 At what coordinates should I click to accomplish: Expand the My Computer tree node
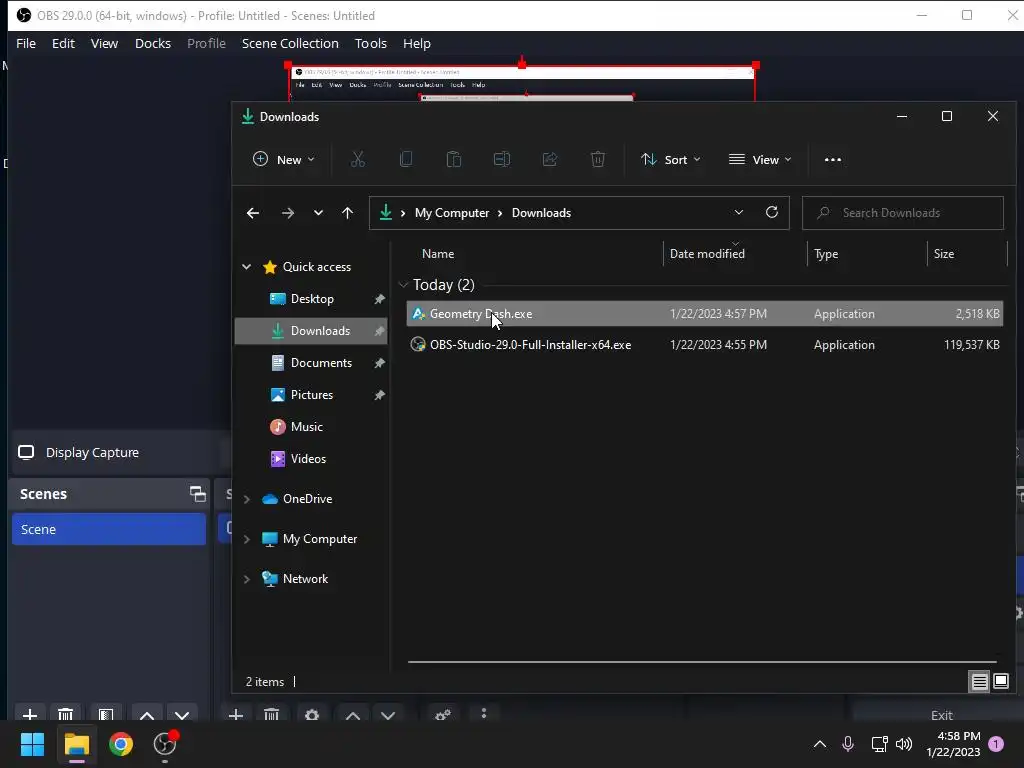[246, 539]
